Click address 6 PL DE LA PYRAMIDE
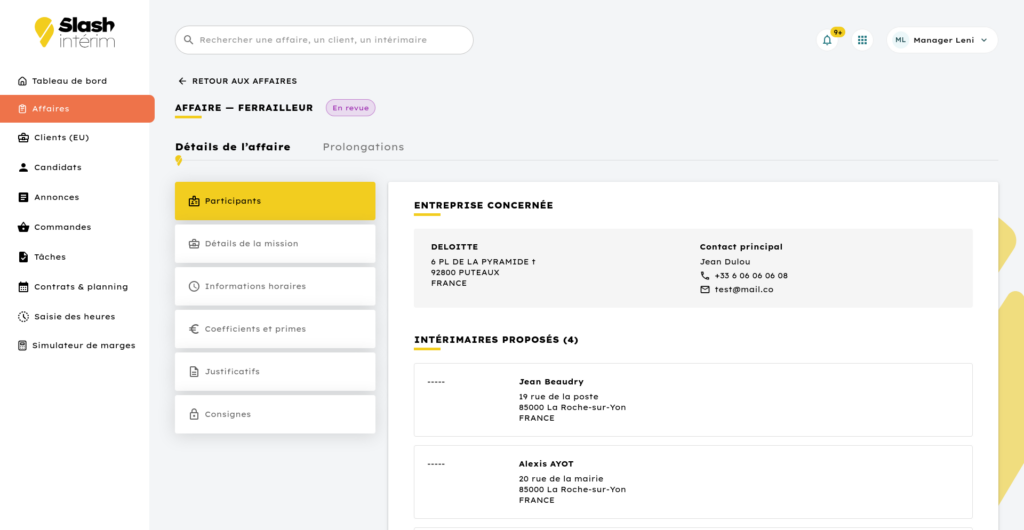The height and width of the screenshot is (530, 1024). pyautogui.click(x=483, y=262)
